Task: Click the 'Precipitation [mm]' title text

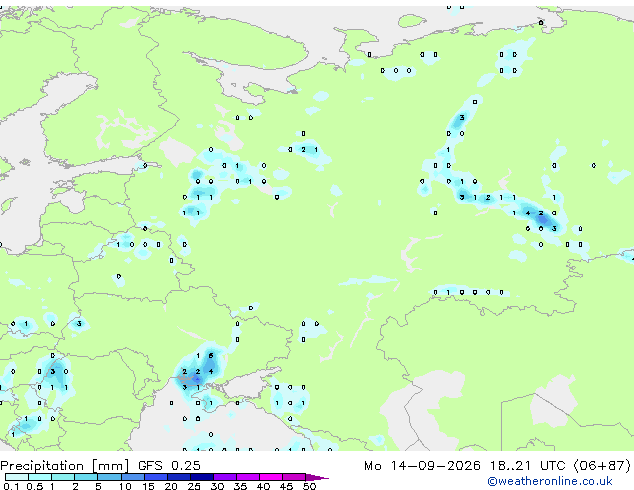Action: 65,466
